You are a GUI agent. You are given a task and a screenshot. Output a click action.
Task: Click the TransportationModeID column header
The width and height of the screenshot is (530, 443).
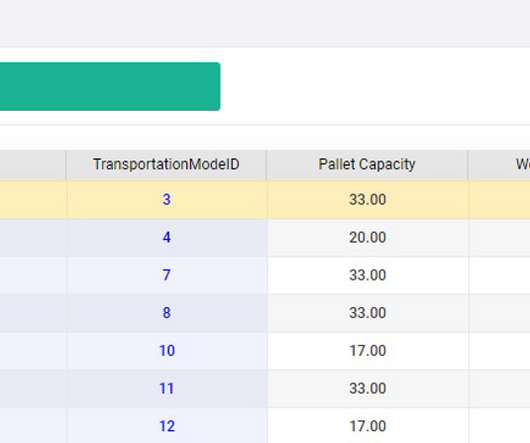pyautogui.click(x=166, y=165)
